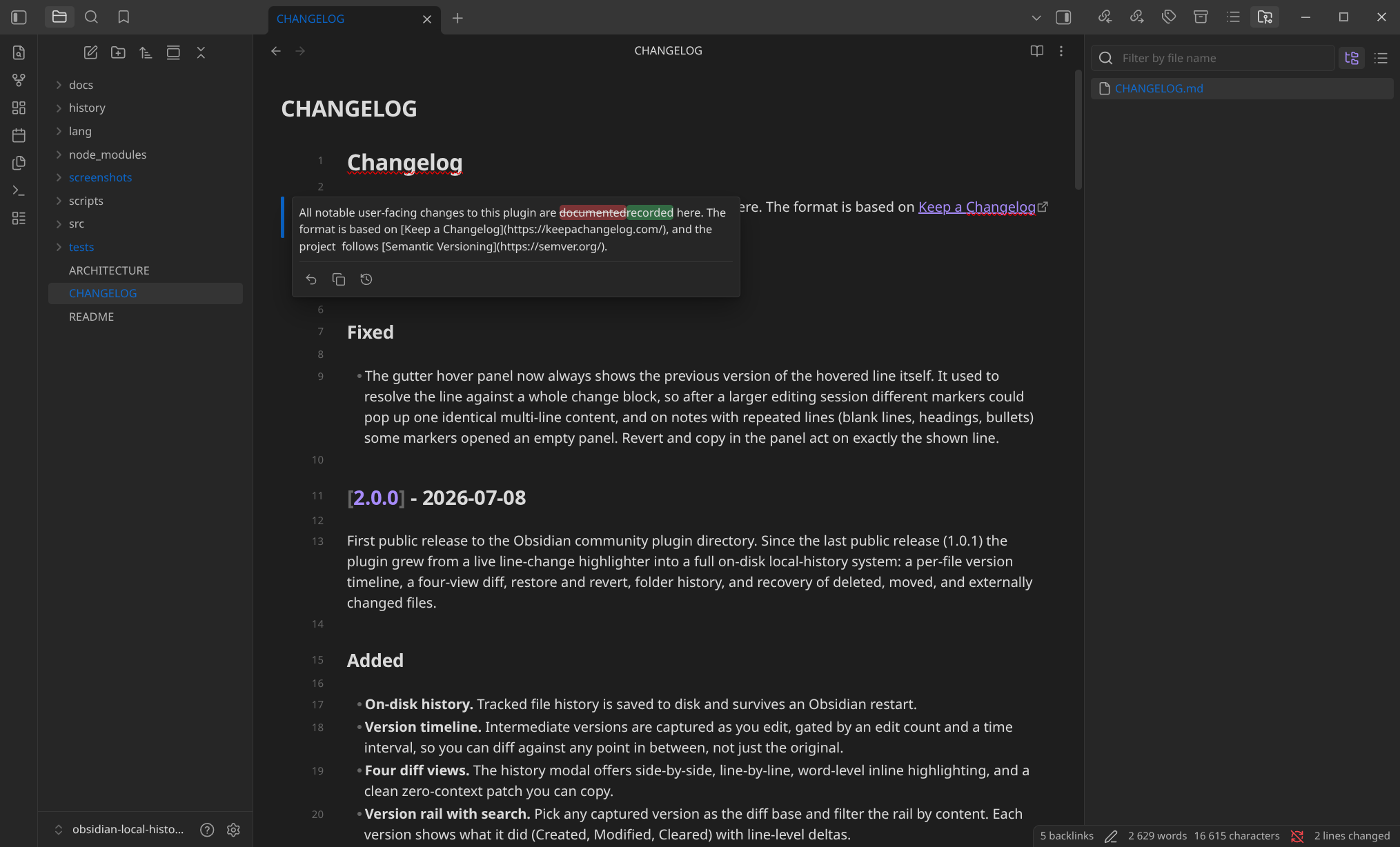Follow the Keep a Changelog link
Viewport: 1400px width, 847px height.
pos(976,207)
